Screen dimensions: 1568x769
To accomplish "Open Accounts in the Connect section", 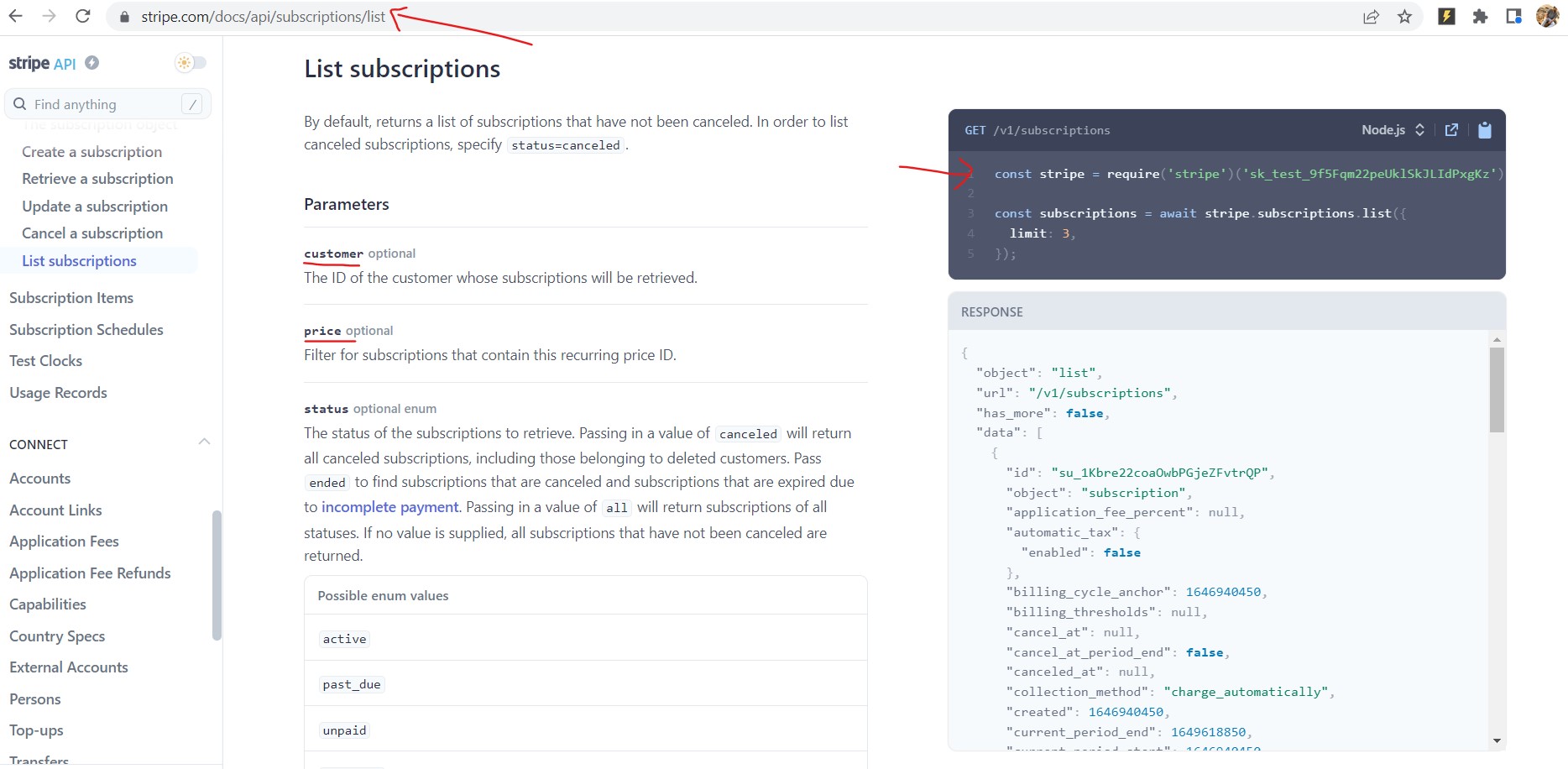I will point(40,479).
